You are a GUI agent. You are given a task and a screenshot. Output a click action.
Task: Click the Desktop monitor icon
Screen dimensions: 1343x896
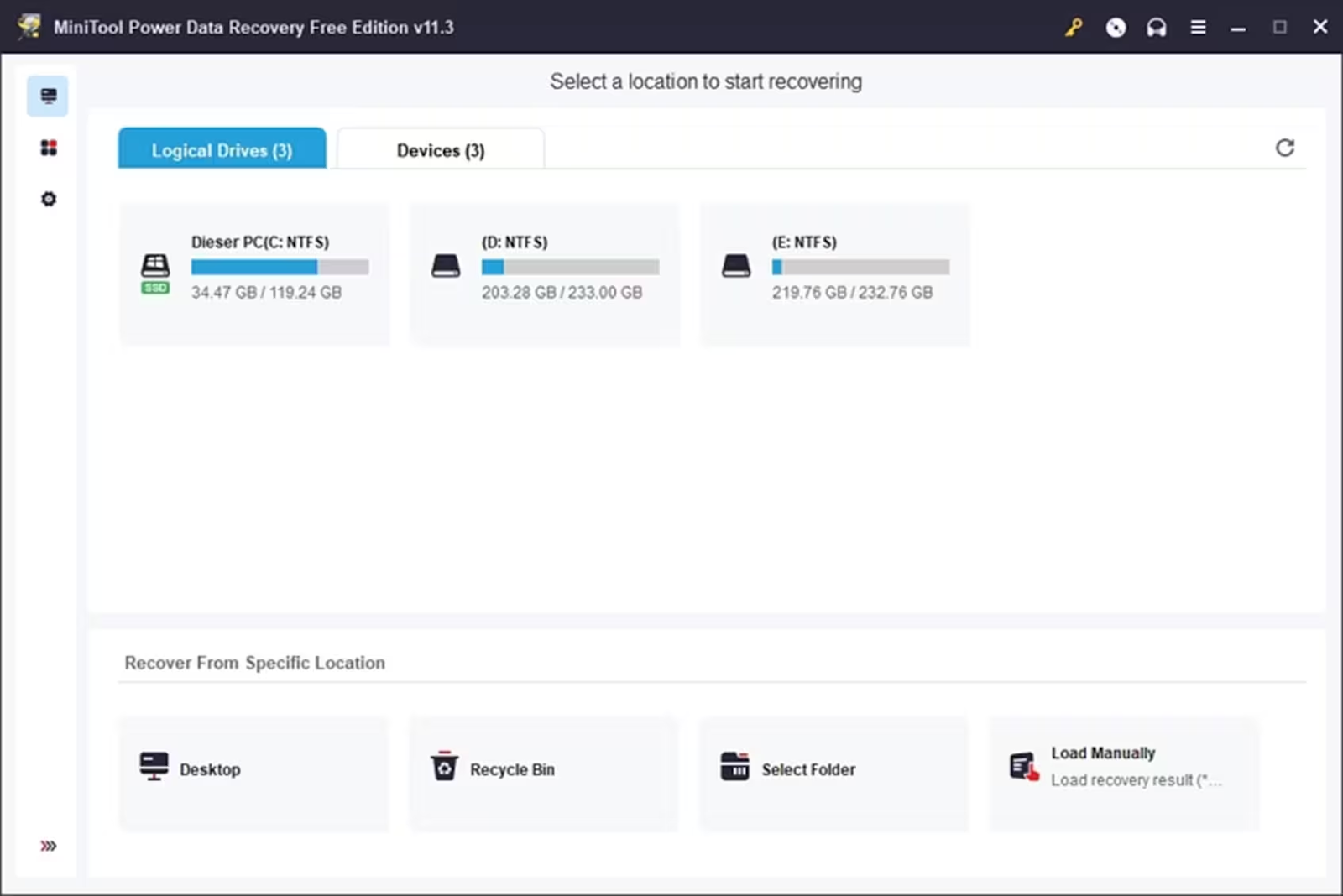point(154,766)
